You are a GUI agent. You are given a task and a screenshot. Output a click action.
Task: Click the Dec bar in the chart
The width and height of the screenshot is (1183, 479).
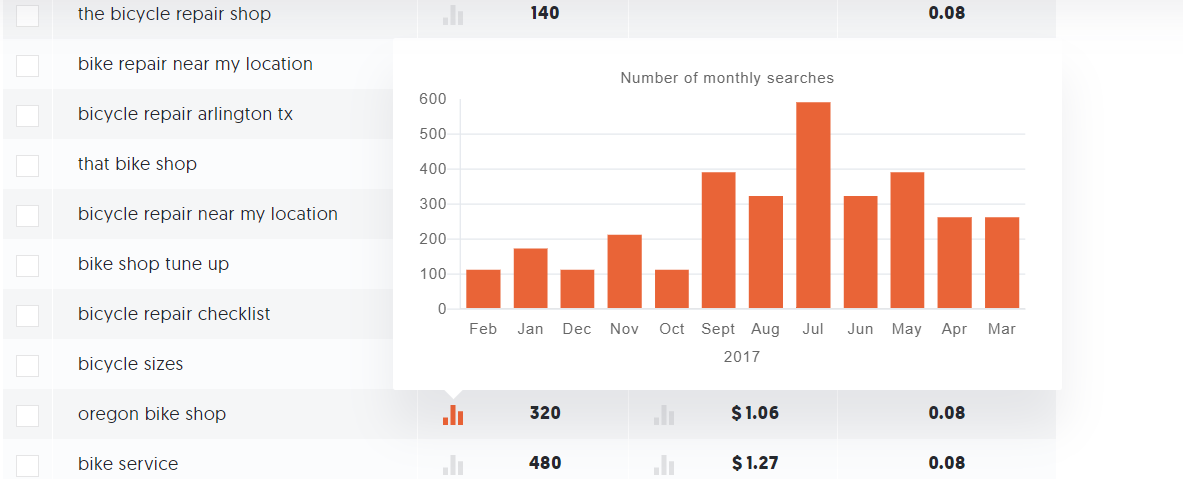[577, 289]
